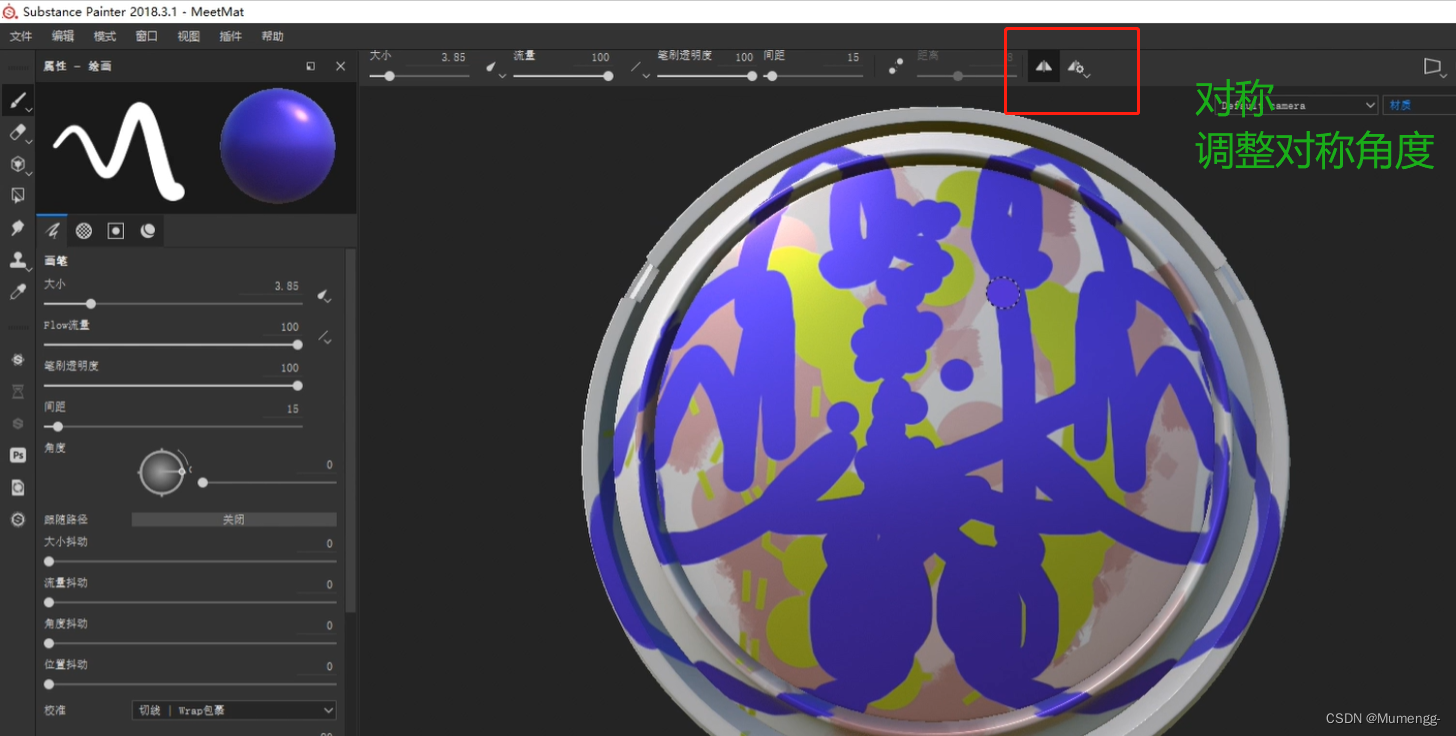Open symmetry settings icon in top toolbar
The height and width of the screenshot is (736, 1456).
coord(1077,66)
